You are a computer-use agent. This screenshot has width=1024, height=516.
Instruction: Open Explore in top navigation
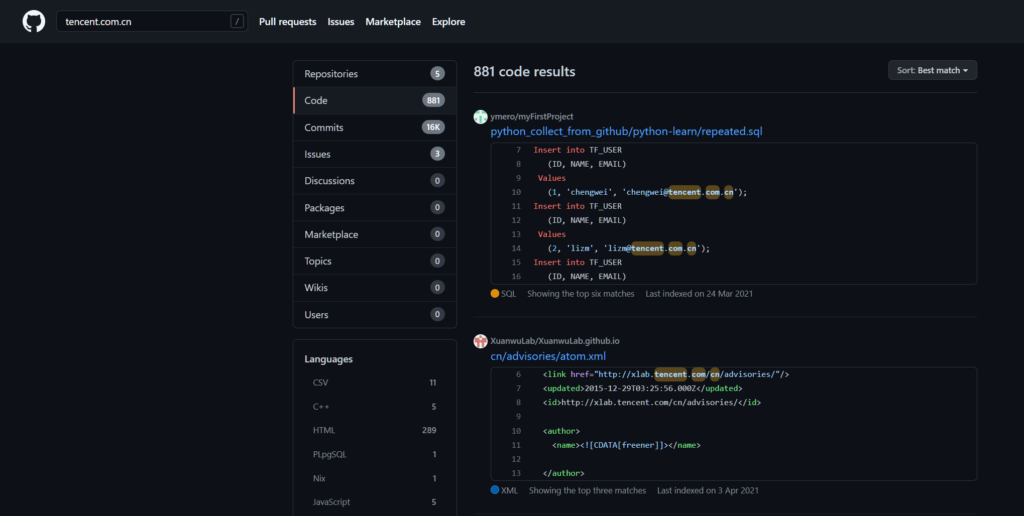pos(449,22)
